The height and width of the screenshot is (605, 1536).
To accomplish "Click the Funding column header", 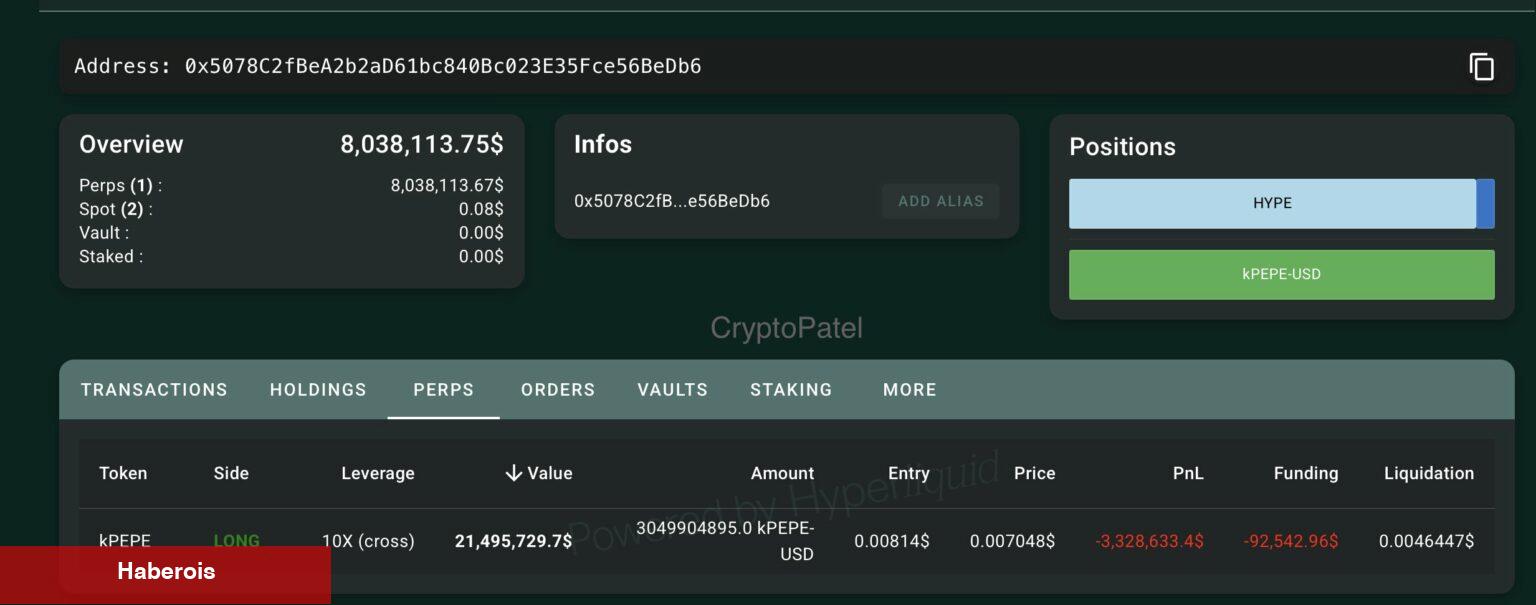I will pos(1305,473).
